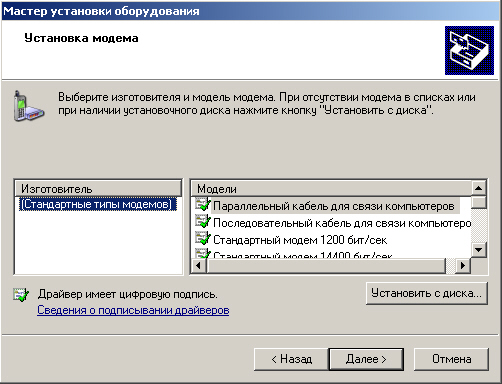This screenshot has width=502, height=384.
Task: Click the models list scroll-up arrow
Action: coord(479,188)
